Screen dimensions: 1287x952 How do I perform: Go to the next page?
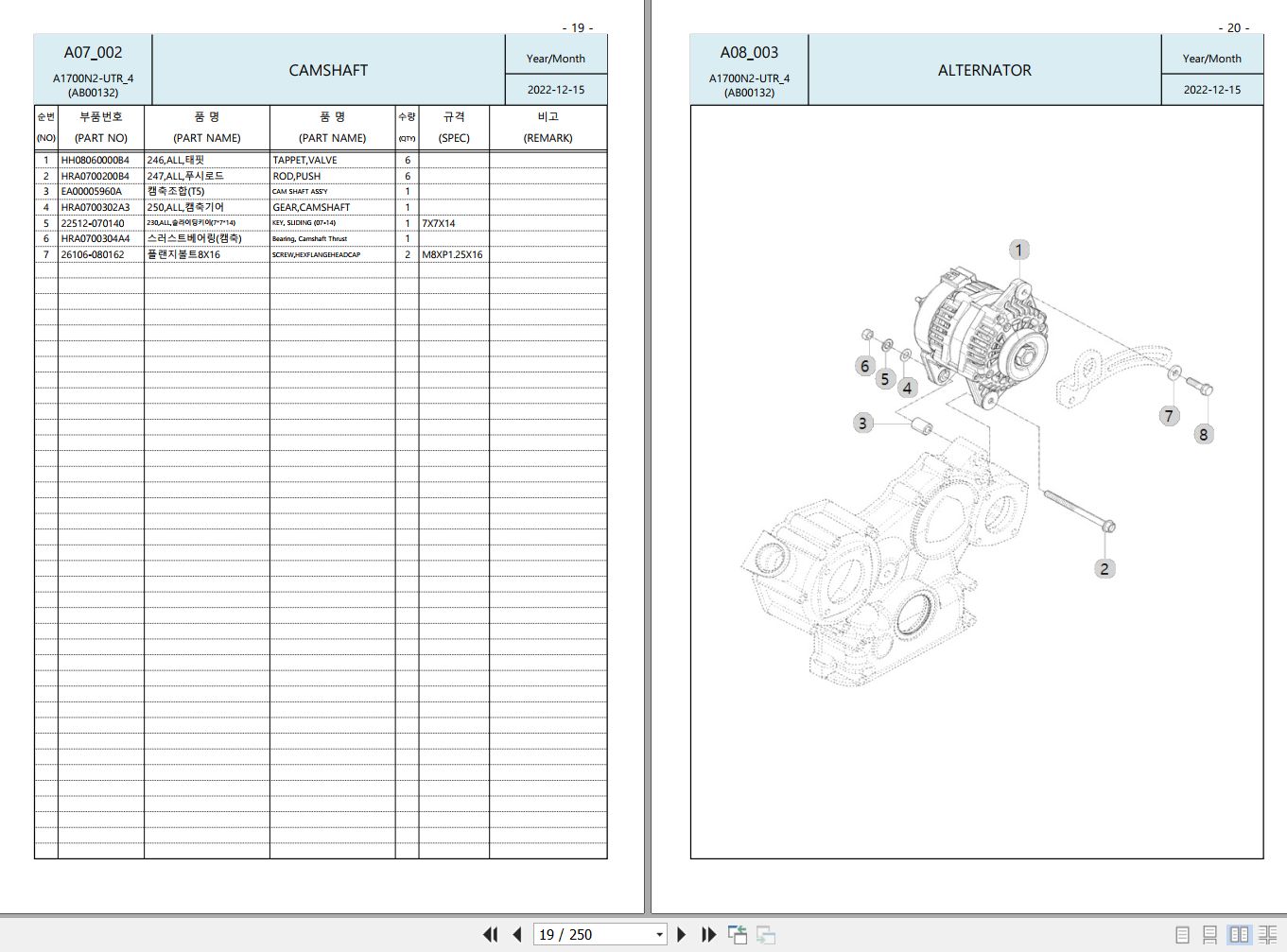coord(682,935)
